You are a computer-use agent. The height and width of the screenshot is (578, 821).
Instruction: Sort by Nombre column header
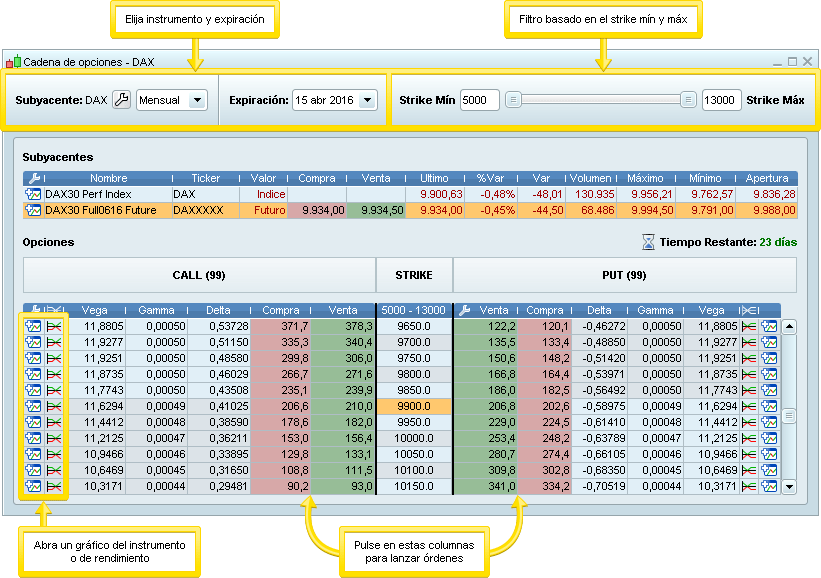tap(108, 178)
